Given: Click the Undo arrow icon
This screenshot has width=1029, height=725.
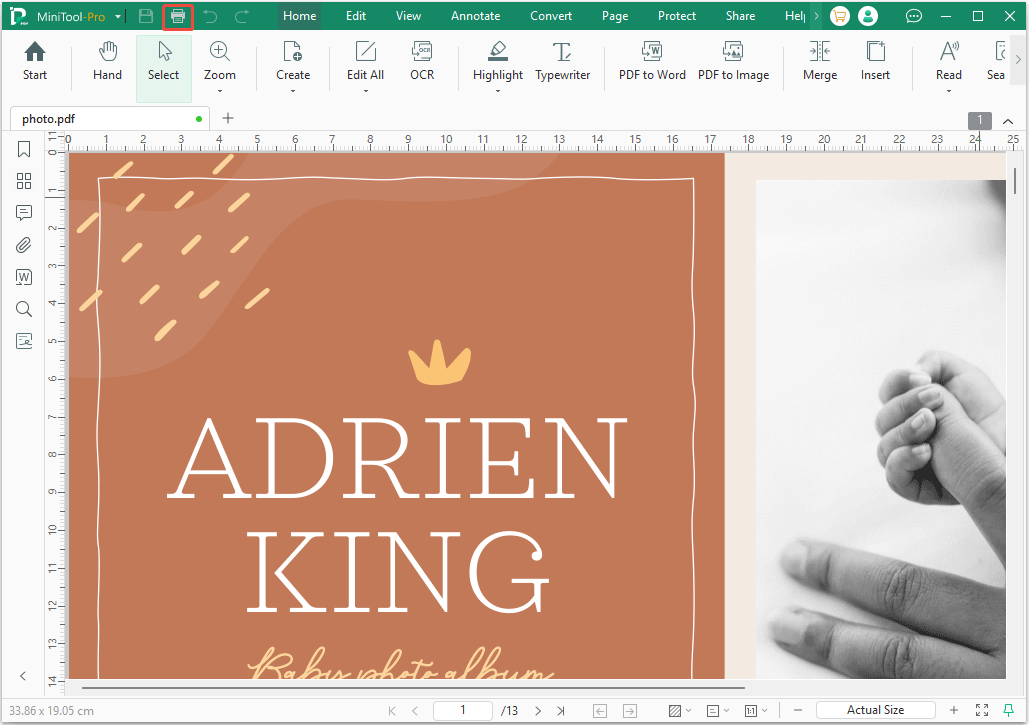Looking at the screenshot, I should [x=210, y=16].
